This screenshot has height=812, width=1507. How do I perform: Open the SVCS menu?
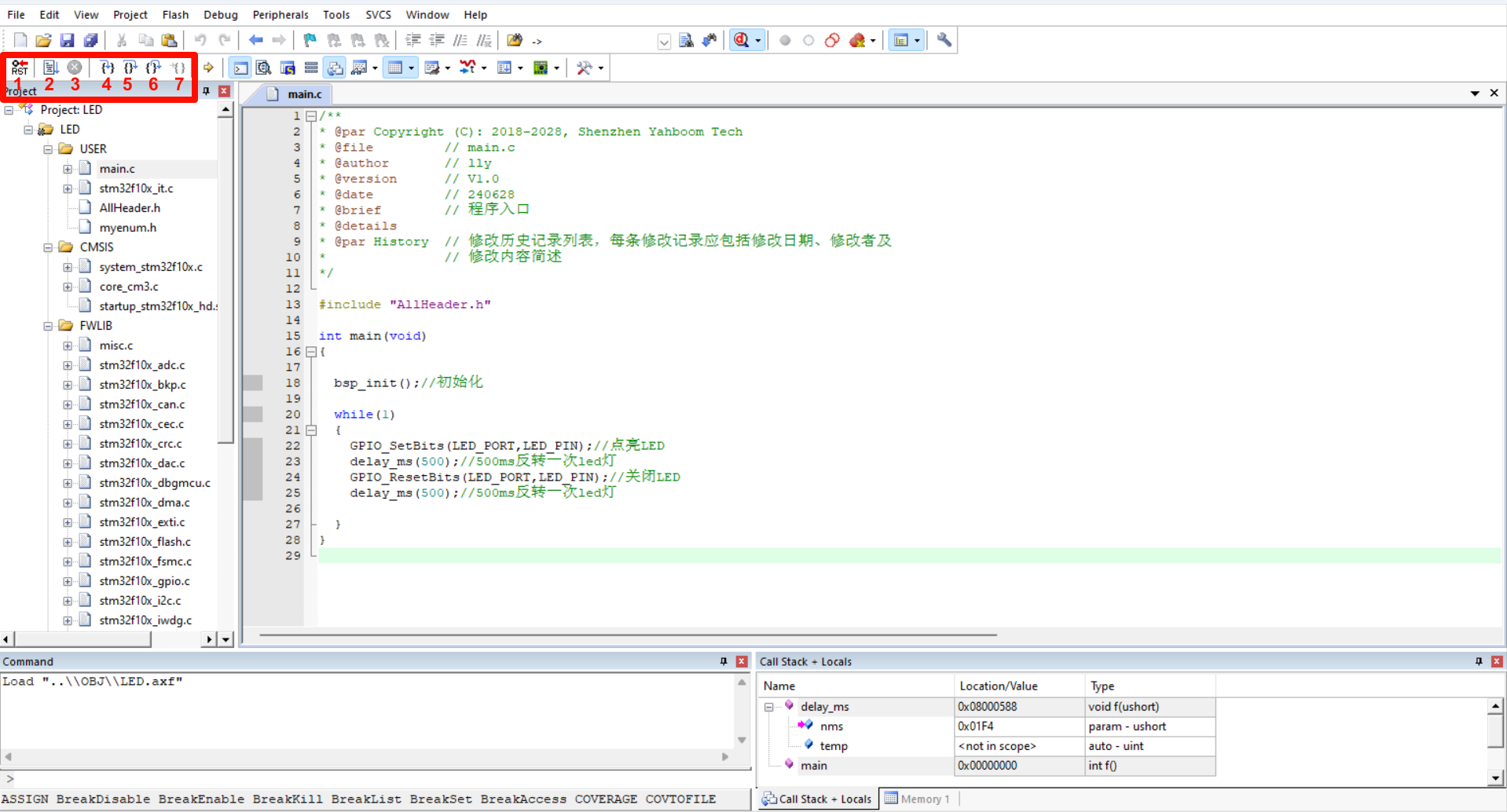click(378, 14)
